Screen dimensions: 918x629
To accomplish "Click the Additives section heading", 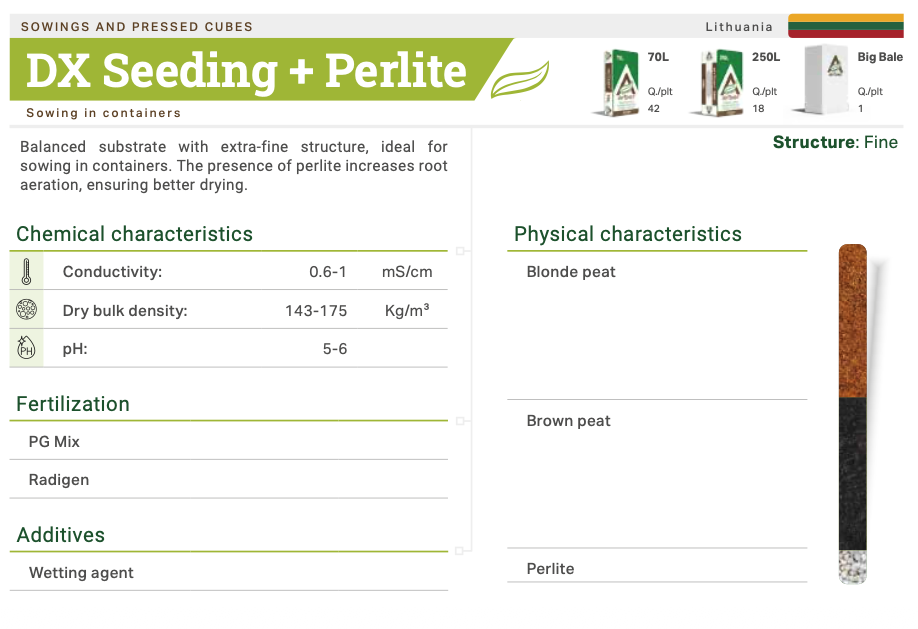I will (61, 536).
